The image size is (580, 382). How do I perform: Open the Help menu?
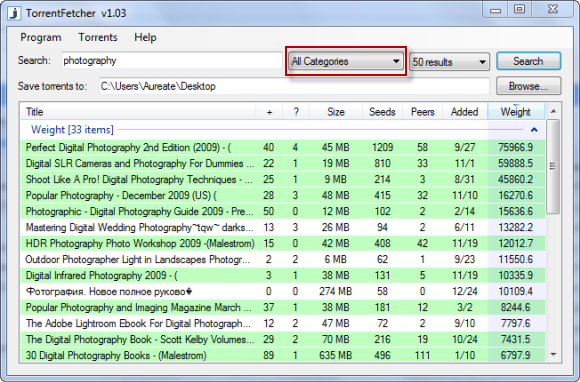tap(145, 37)
